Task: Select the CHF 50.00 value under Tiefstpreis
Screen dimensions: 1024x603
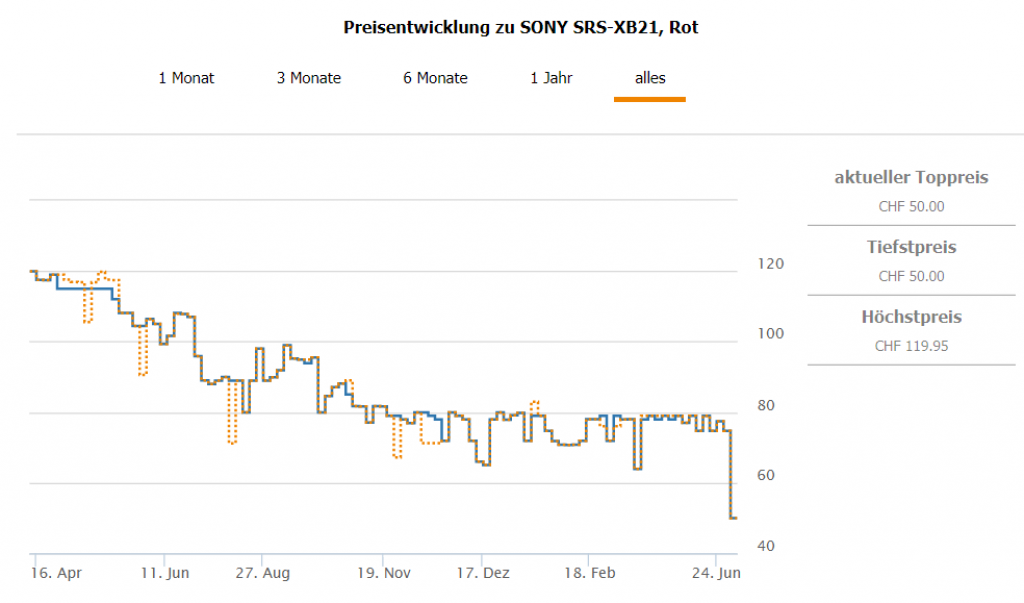Action: 911,276
